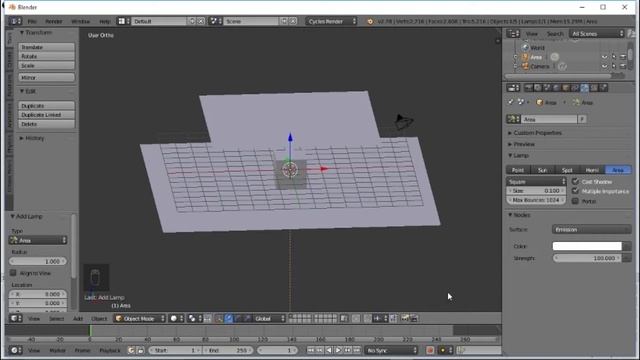Click the Rotate button
The width and height of the screenshot is (640, 360).
[x=46, y=56]
